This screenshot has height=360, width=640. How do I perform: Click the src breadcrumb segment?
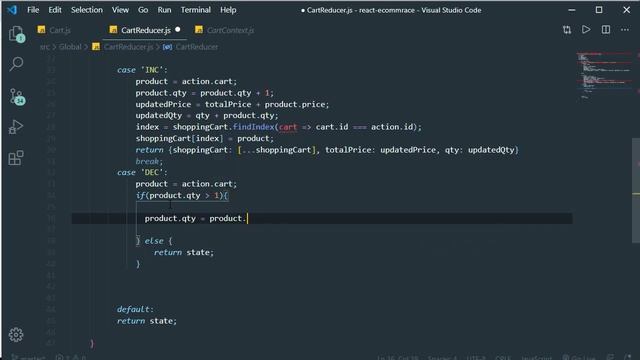[x=44, y=47]
